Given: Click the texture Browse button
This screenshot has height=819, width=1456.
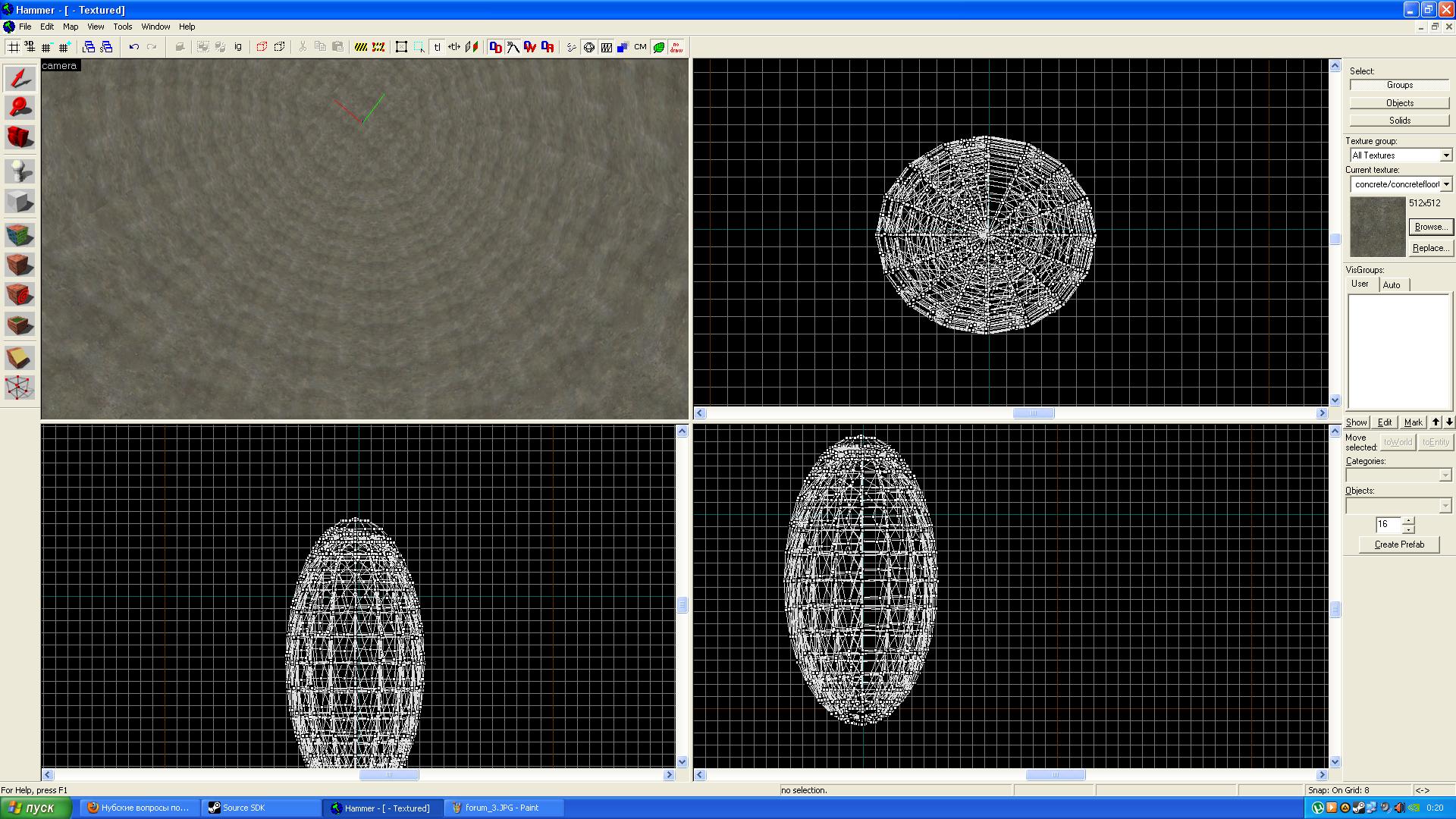Looking at the screenshot, I should 1429,227.
